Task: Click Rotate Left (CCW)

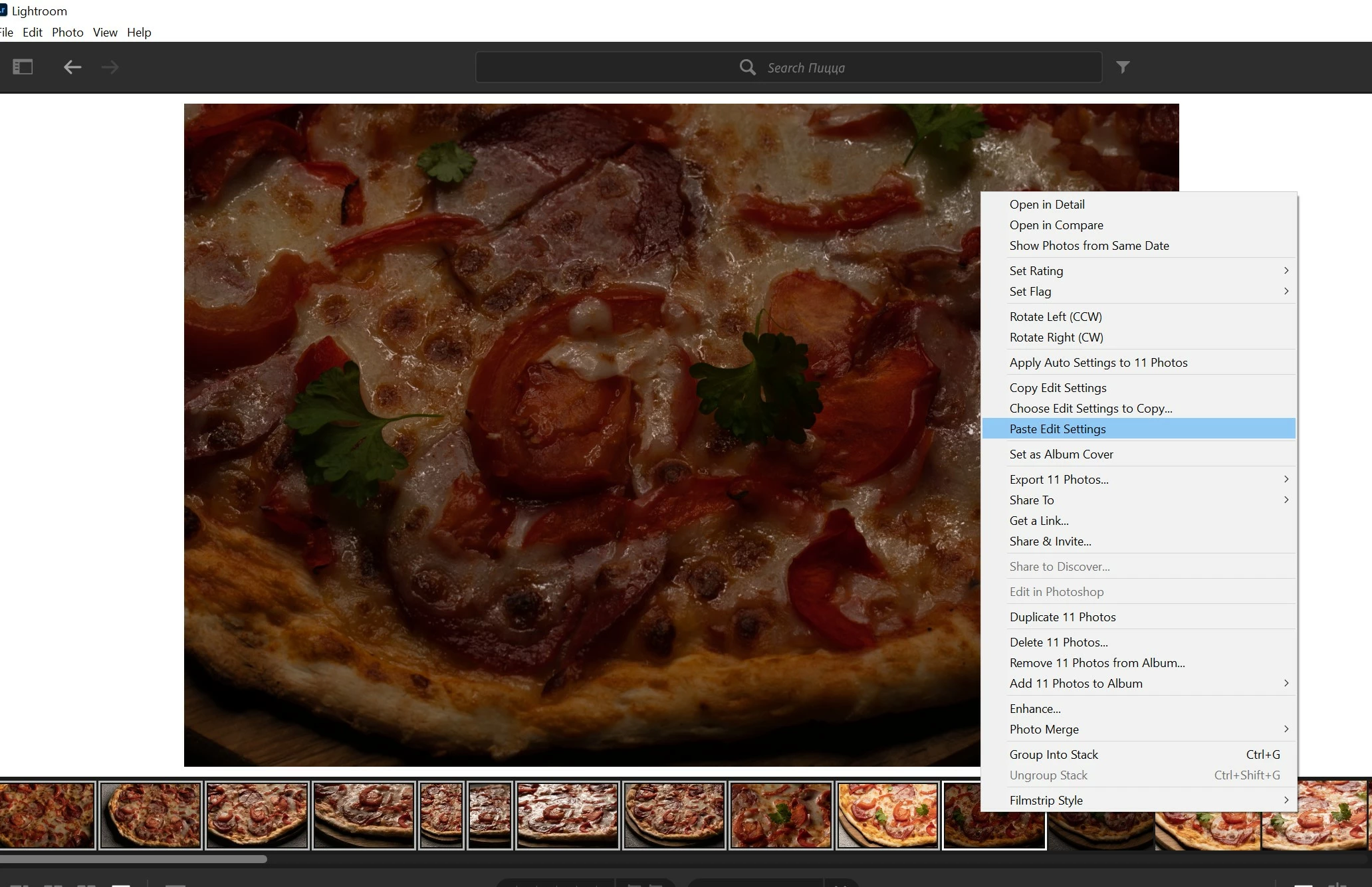Action: coord(1055,316)
